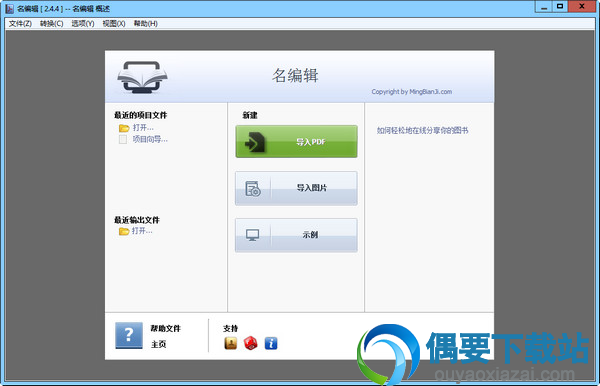Open the 帮助文件 link
This screenshot has height=386, width=600.
165,328
